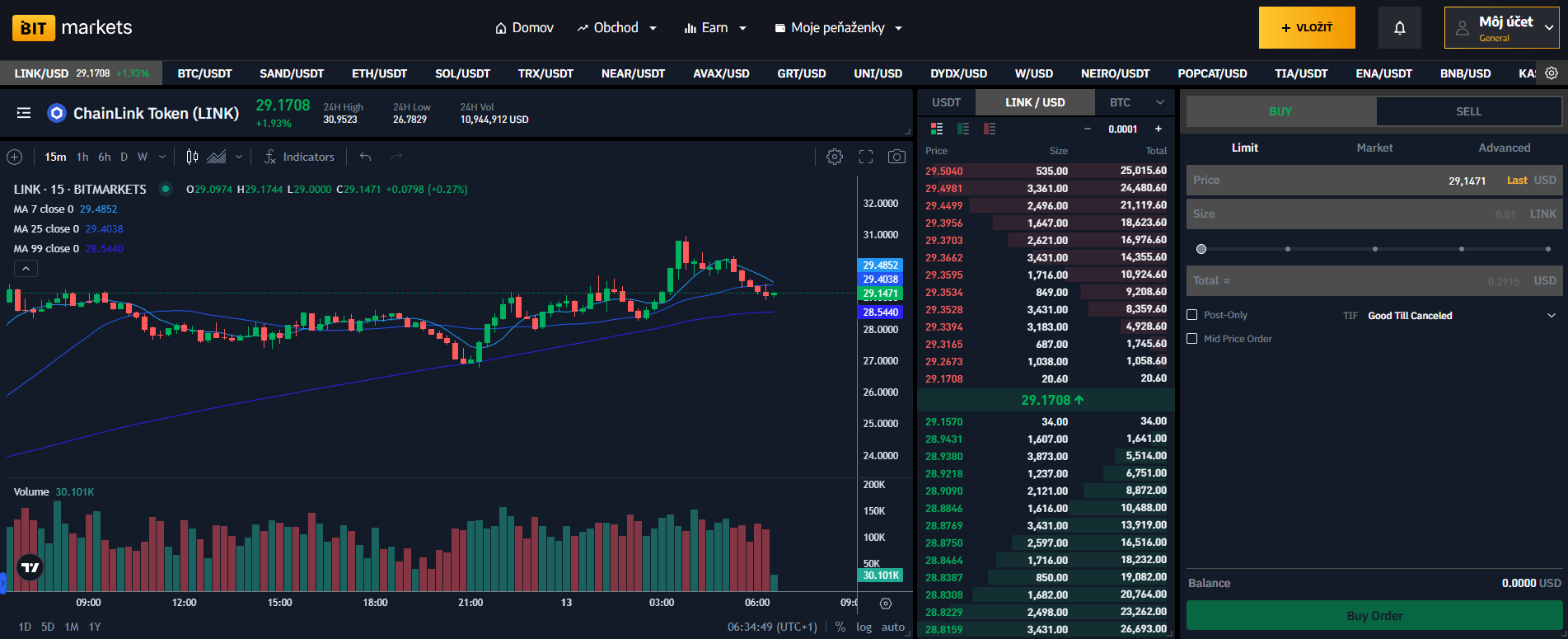The image size is (1568, 639).
Task: Take a chart snapshot with camera icon
Action: [896, 157]
